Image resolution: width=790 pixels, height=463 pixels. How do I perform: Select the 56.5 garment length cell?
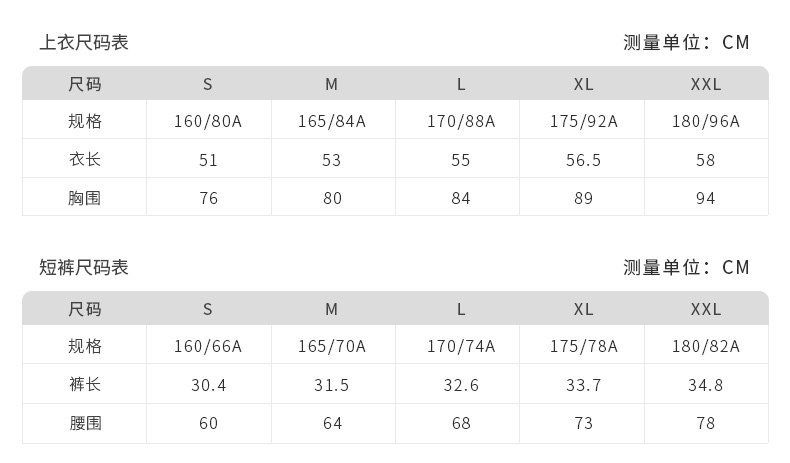(584, 160)
